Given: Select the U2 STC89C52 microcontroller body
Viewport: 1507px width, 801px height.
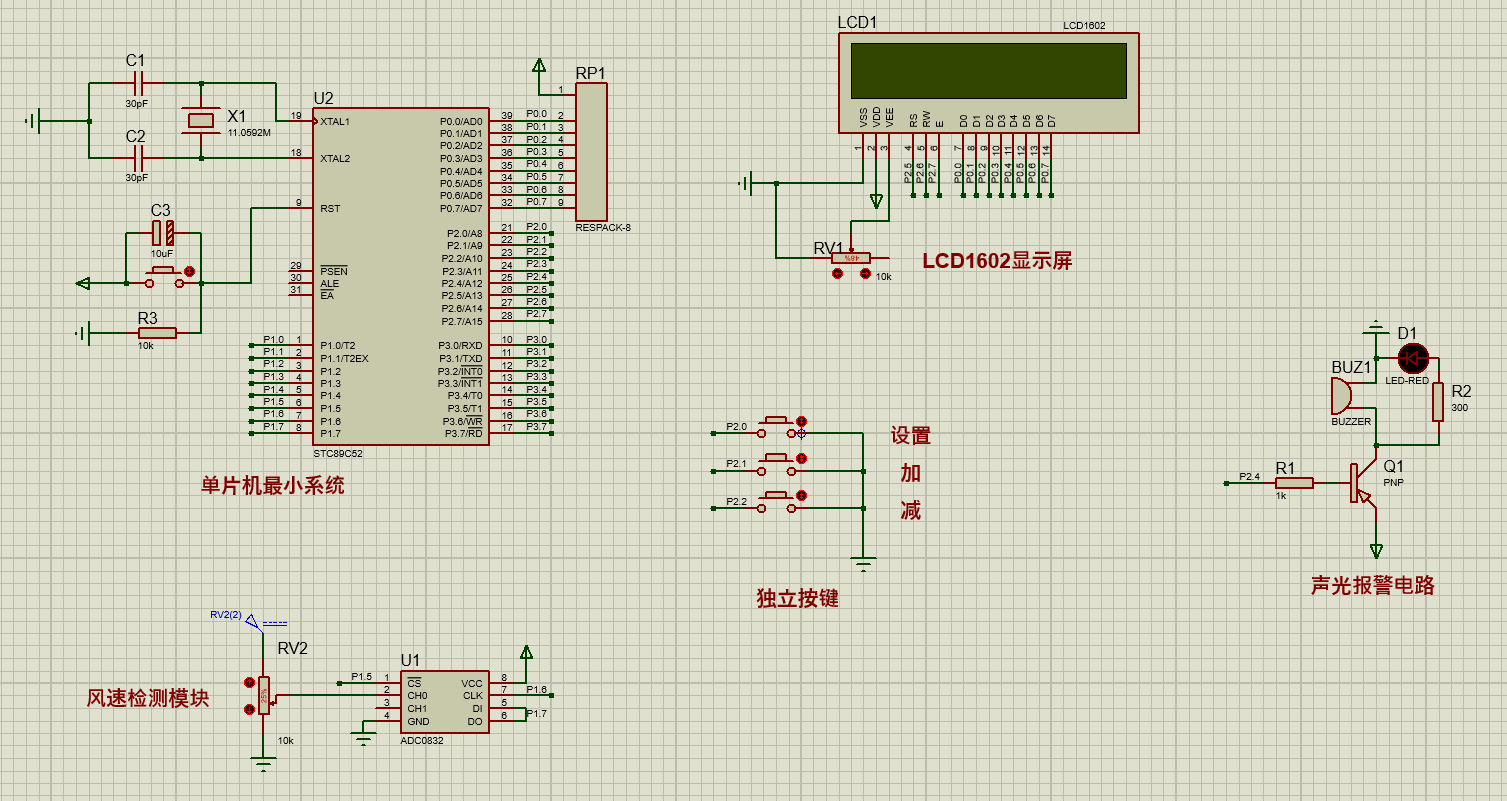Looking at the screenshot, I should pyautogui.click(x=400, y=275).
